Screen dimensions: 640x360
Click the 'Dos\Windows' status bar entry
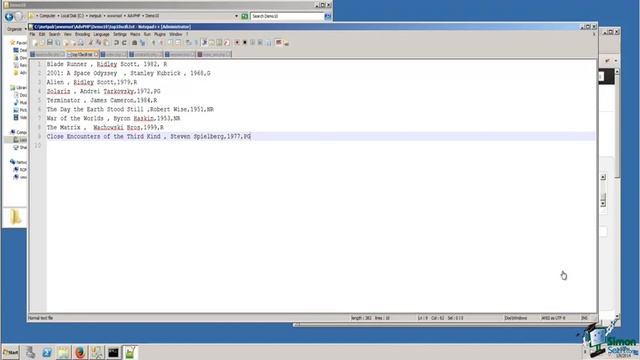[x=516, y=318]
